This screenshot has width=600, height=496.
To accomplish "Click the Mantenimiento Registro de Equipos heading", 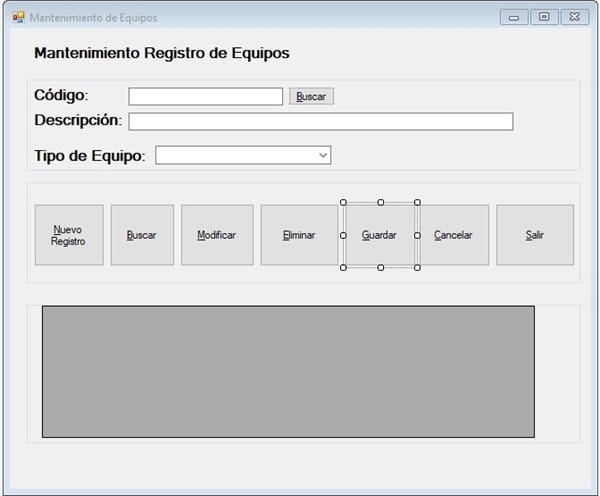I will click(161, 53).
